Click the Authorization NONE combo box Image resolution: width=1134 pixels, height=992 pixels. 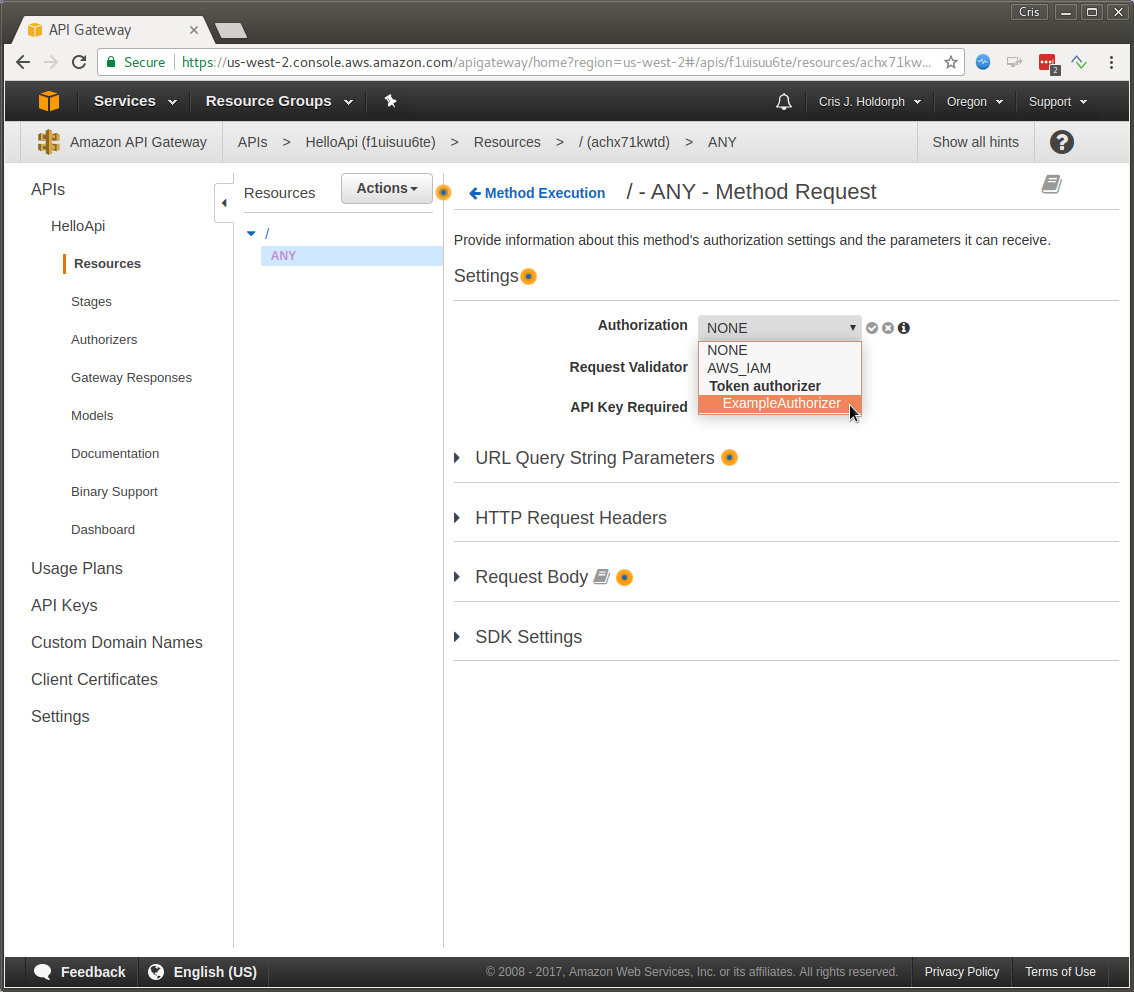click(x=779, y=328)
